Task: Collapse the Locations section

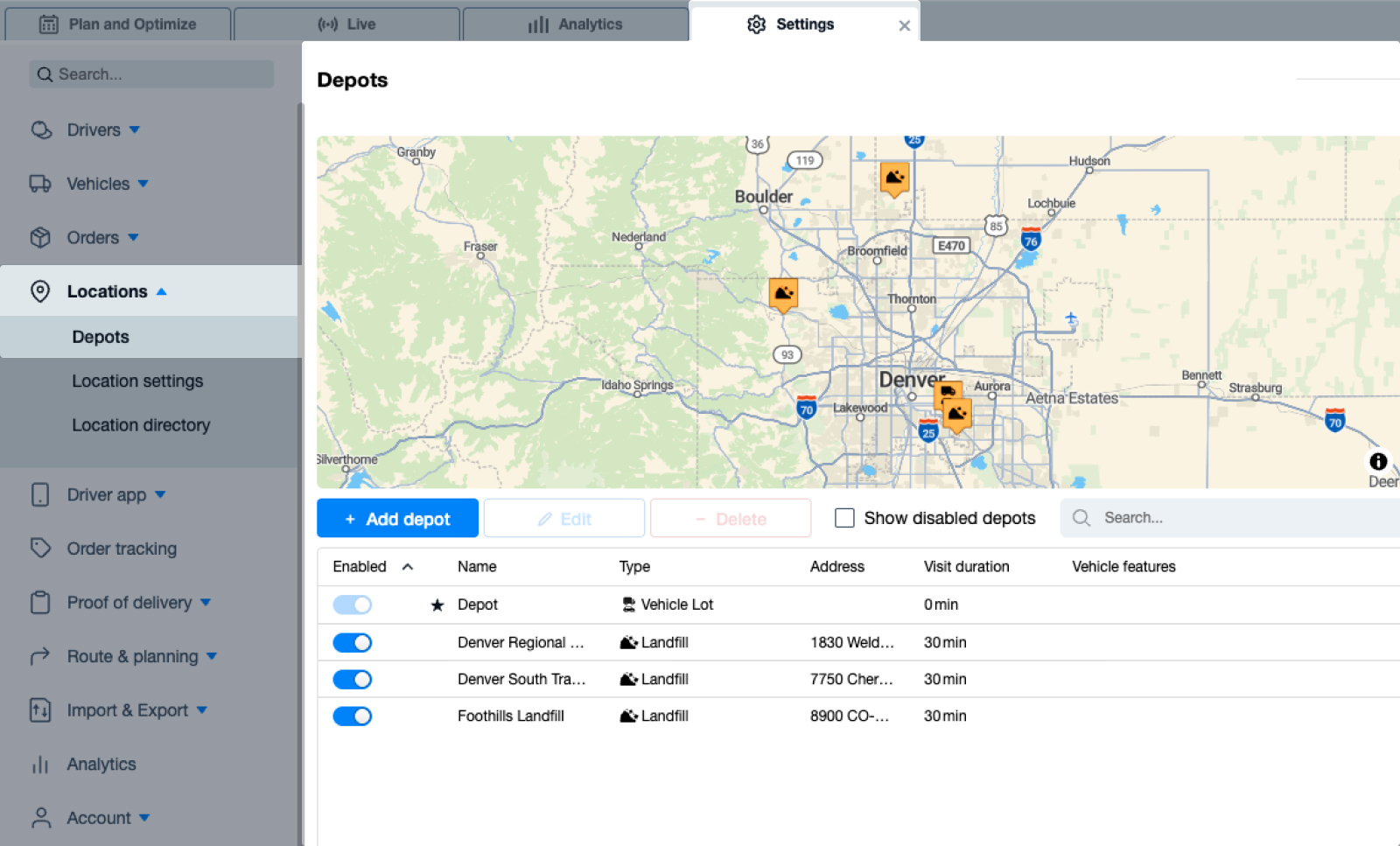Action: (162, 291)
